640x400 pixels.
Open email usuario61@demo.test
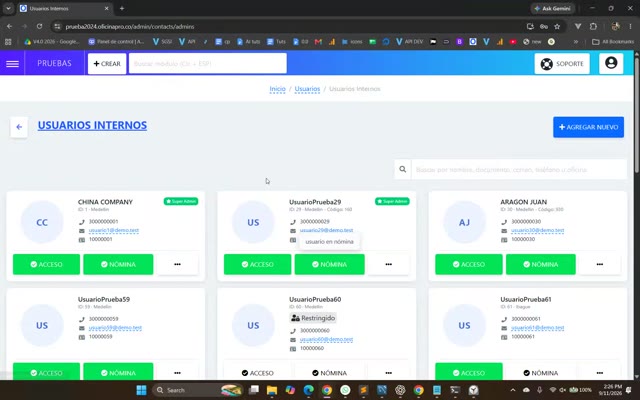click(x=538, y=327)
